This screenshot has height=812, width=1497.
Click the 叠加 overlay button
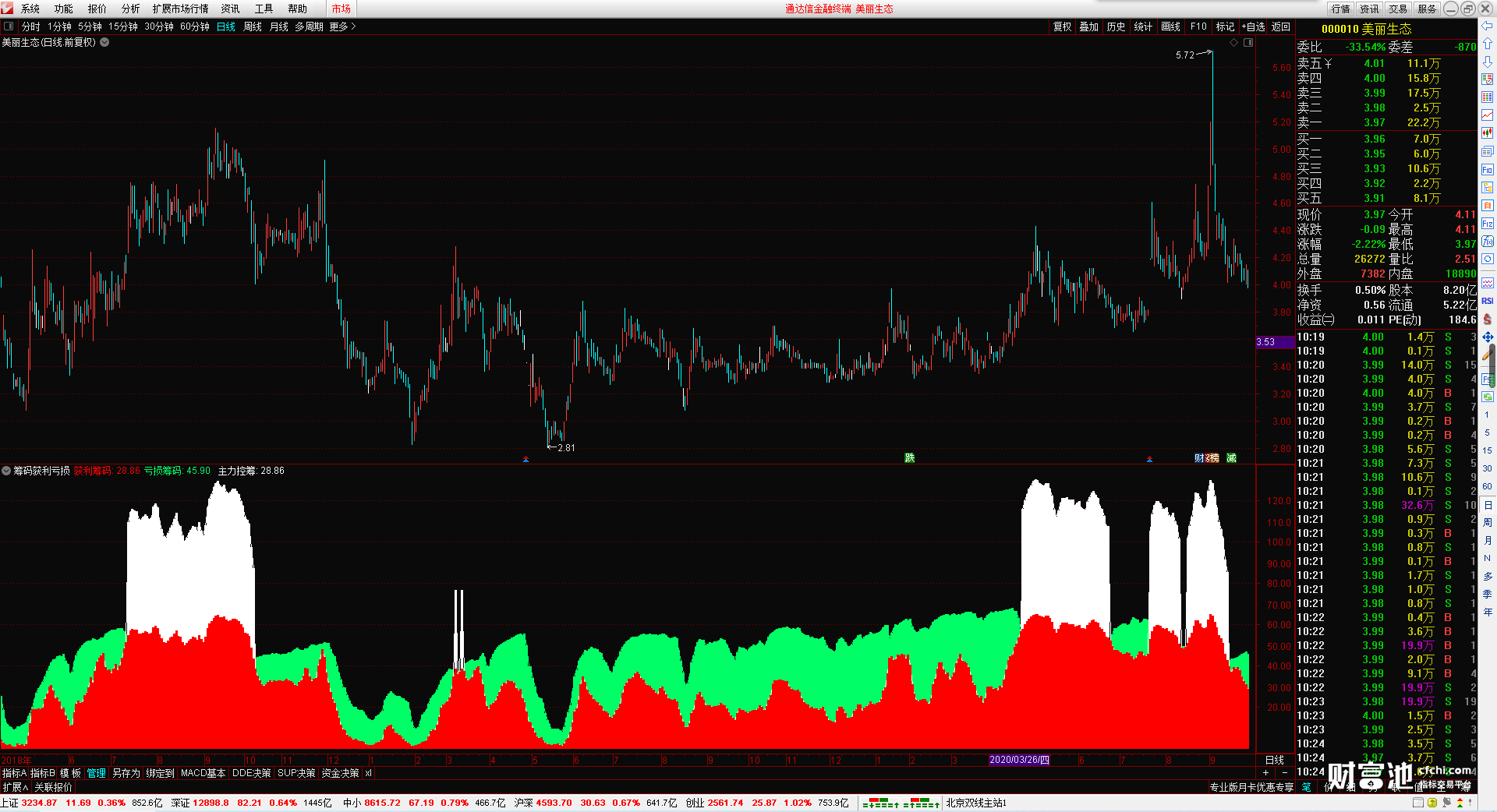(x=1088, y=26)
